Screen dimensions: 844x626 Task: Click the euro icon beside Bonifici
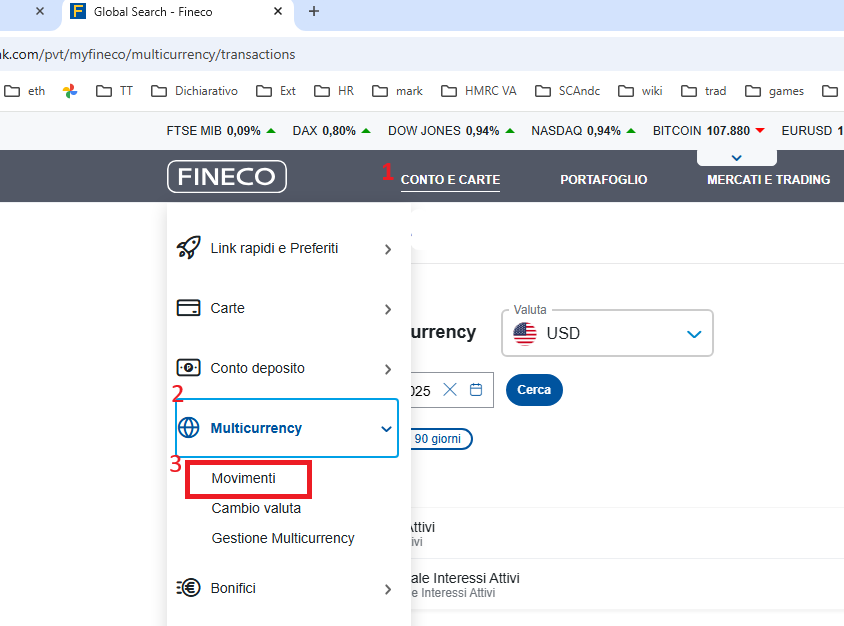(188, 588)
